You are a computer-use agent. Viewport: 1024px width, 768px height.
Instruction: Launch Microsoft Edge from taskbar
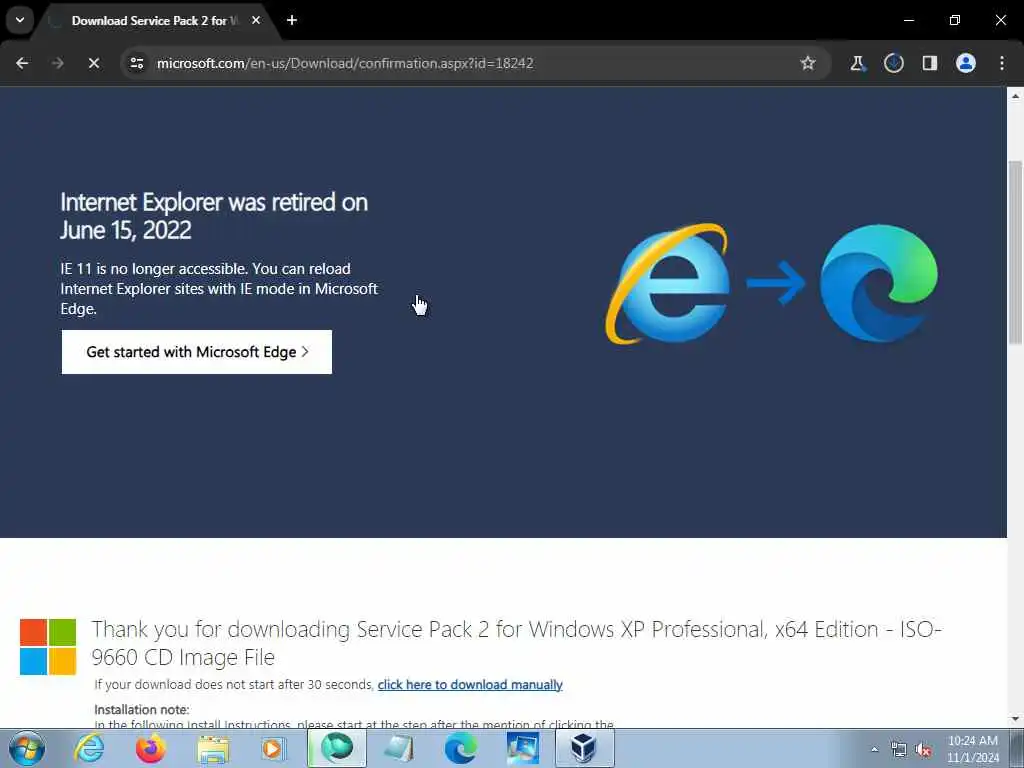[x=460, y=748]
